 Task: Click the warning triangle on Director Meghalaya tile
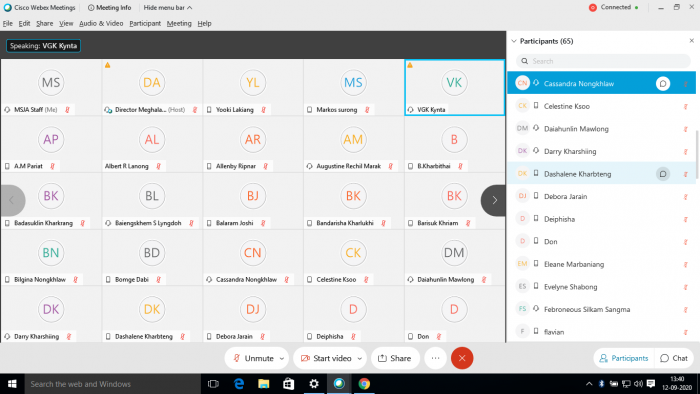click(x=108, y=65)
